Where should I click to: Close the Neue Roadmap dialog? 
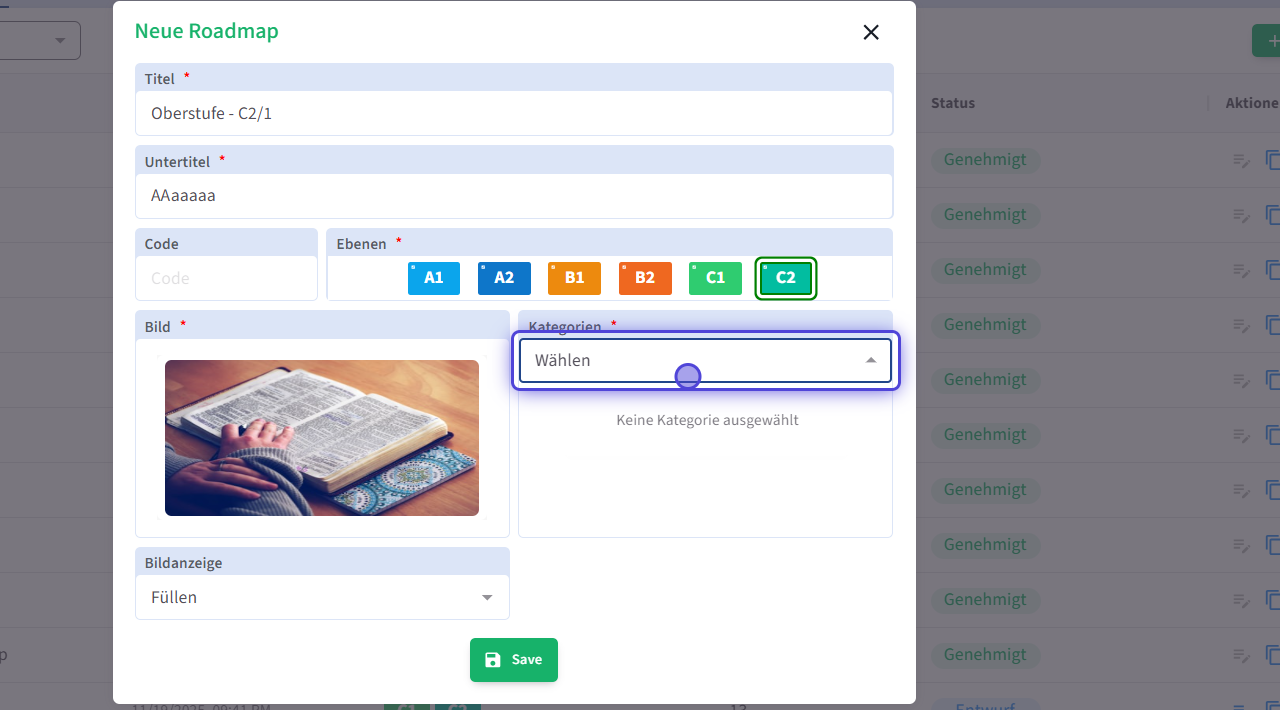(x=871, y=32)
